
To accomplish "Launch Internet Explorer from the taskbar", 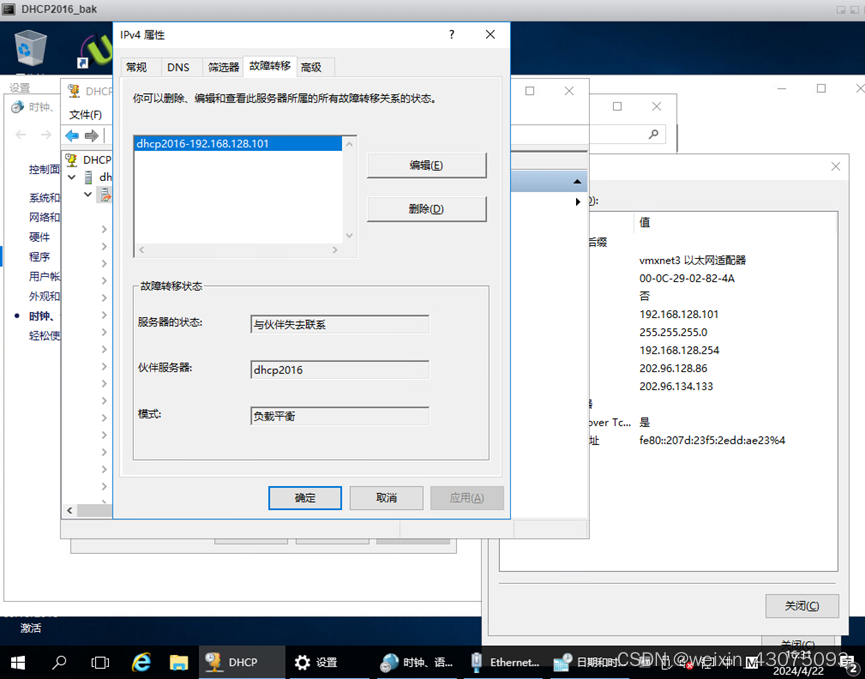I will coord(141,661).
